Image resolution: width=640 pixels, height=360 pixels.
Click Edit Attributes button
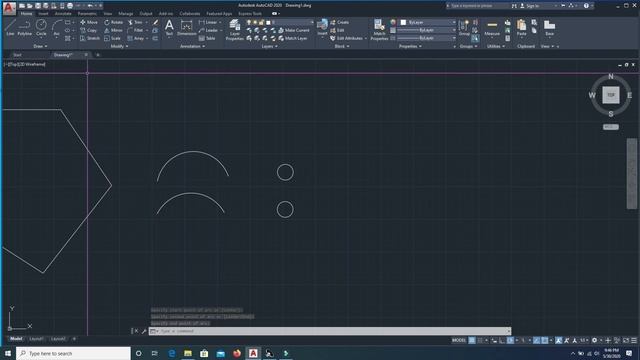tap(347, 38)
